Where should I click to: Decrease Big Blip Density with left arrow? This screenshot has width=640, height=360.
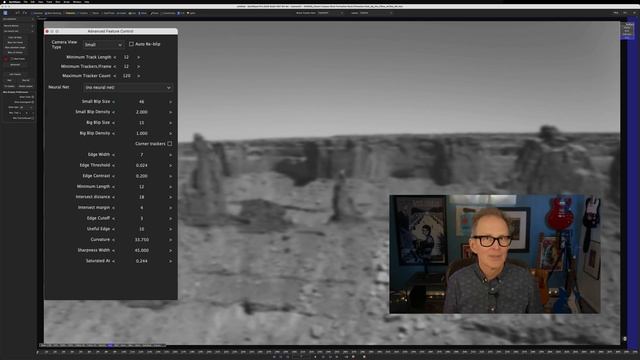(113, 133)
